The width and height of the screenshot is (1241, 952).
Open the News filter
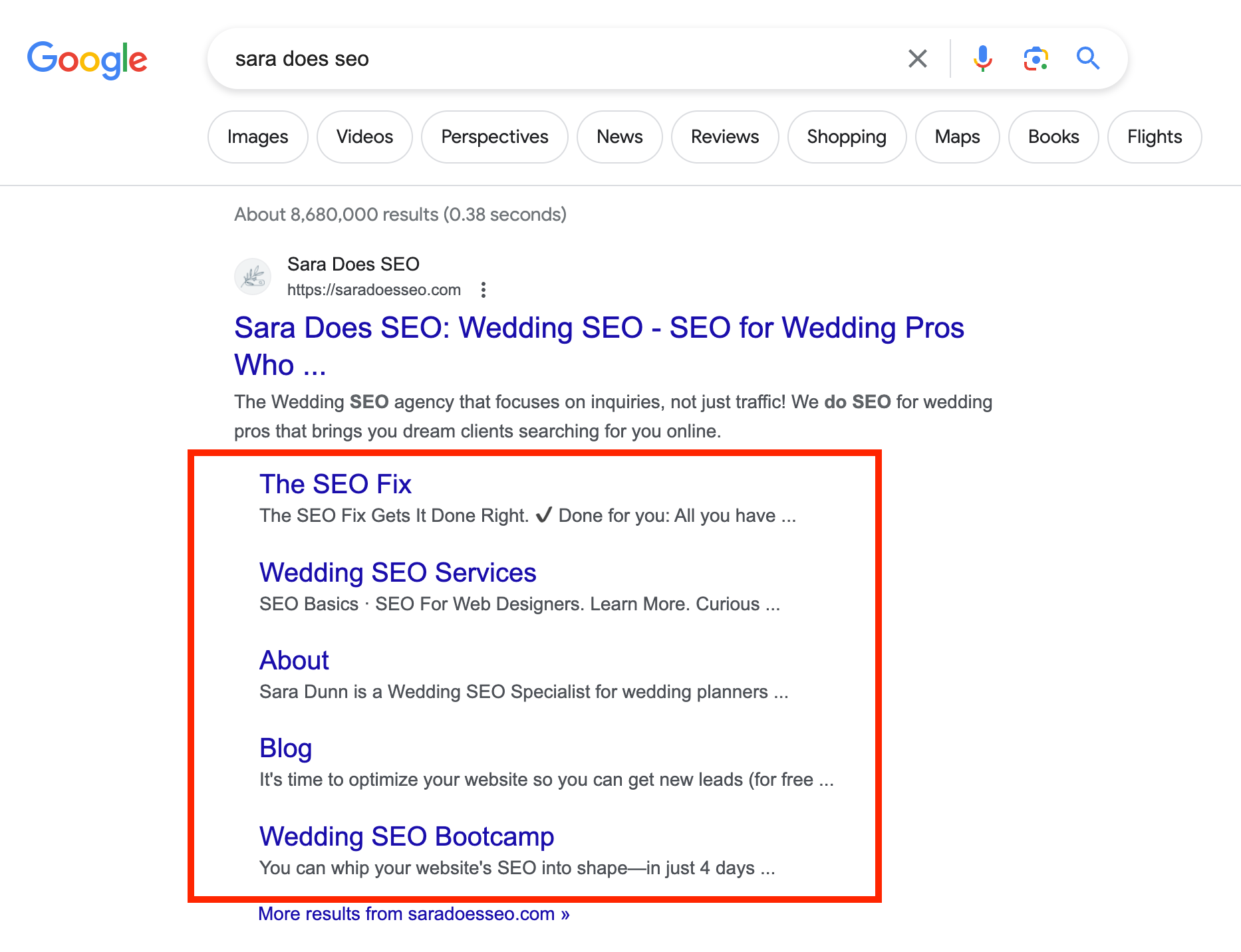pos(620,137)
